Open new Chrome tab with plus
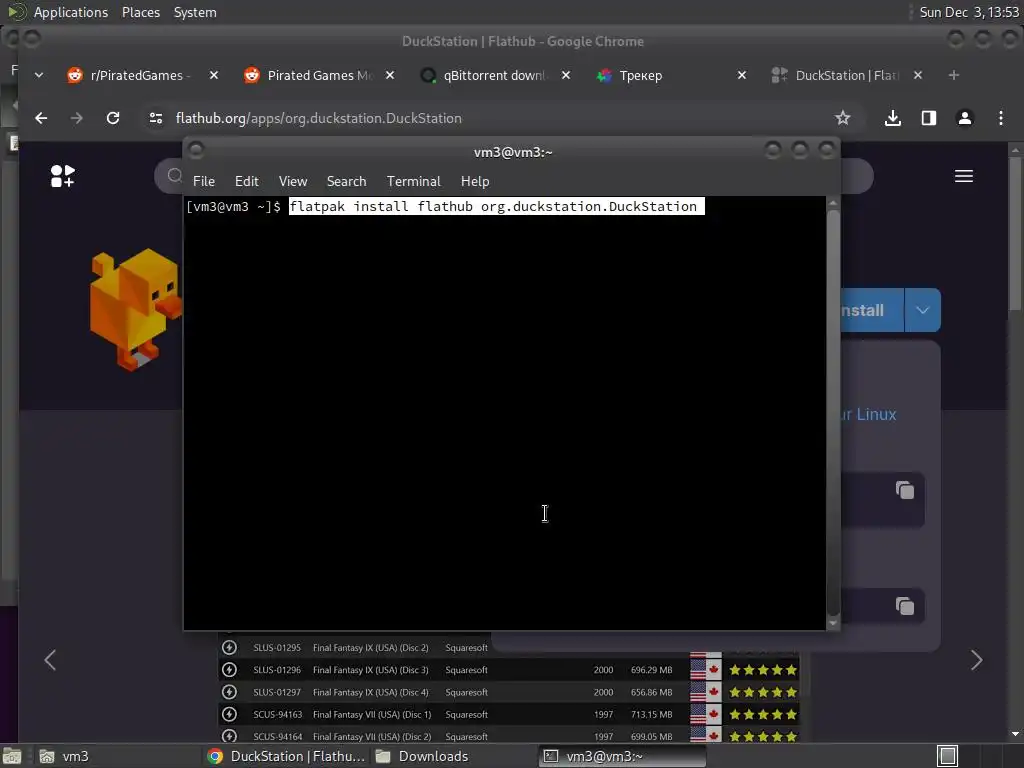Viewport: 1024px width, 768px height. click(x=953, y=76)
